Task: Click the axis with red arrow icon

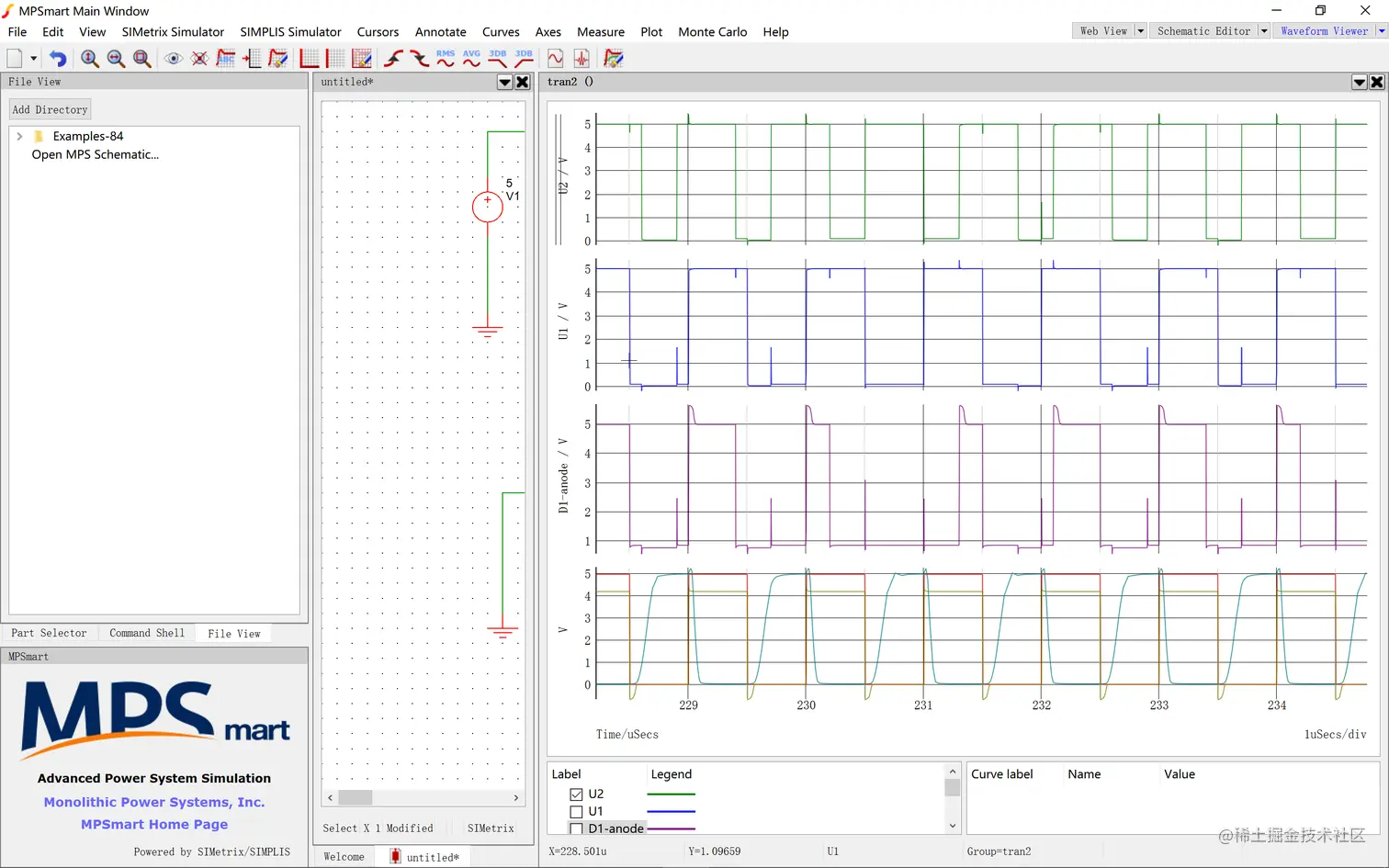Action: click(x=253, y=59)
